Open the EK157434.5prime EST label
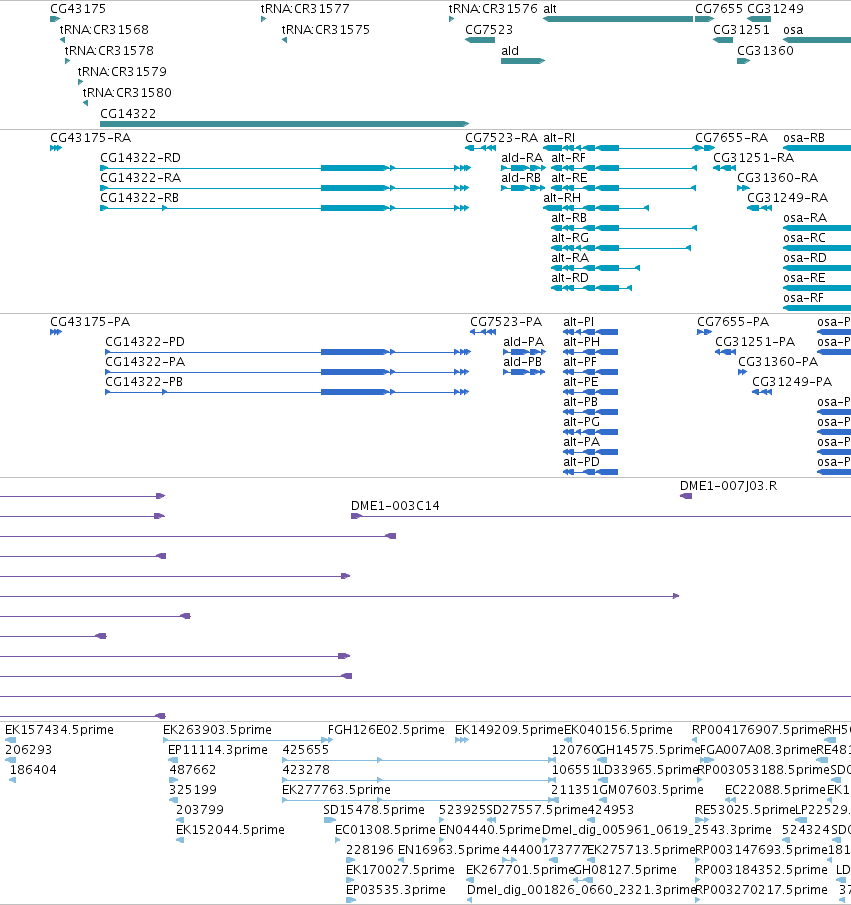Image resolution: width=851 pixels, height=905 pixels. 59,730
